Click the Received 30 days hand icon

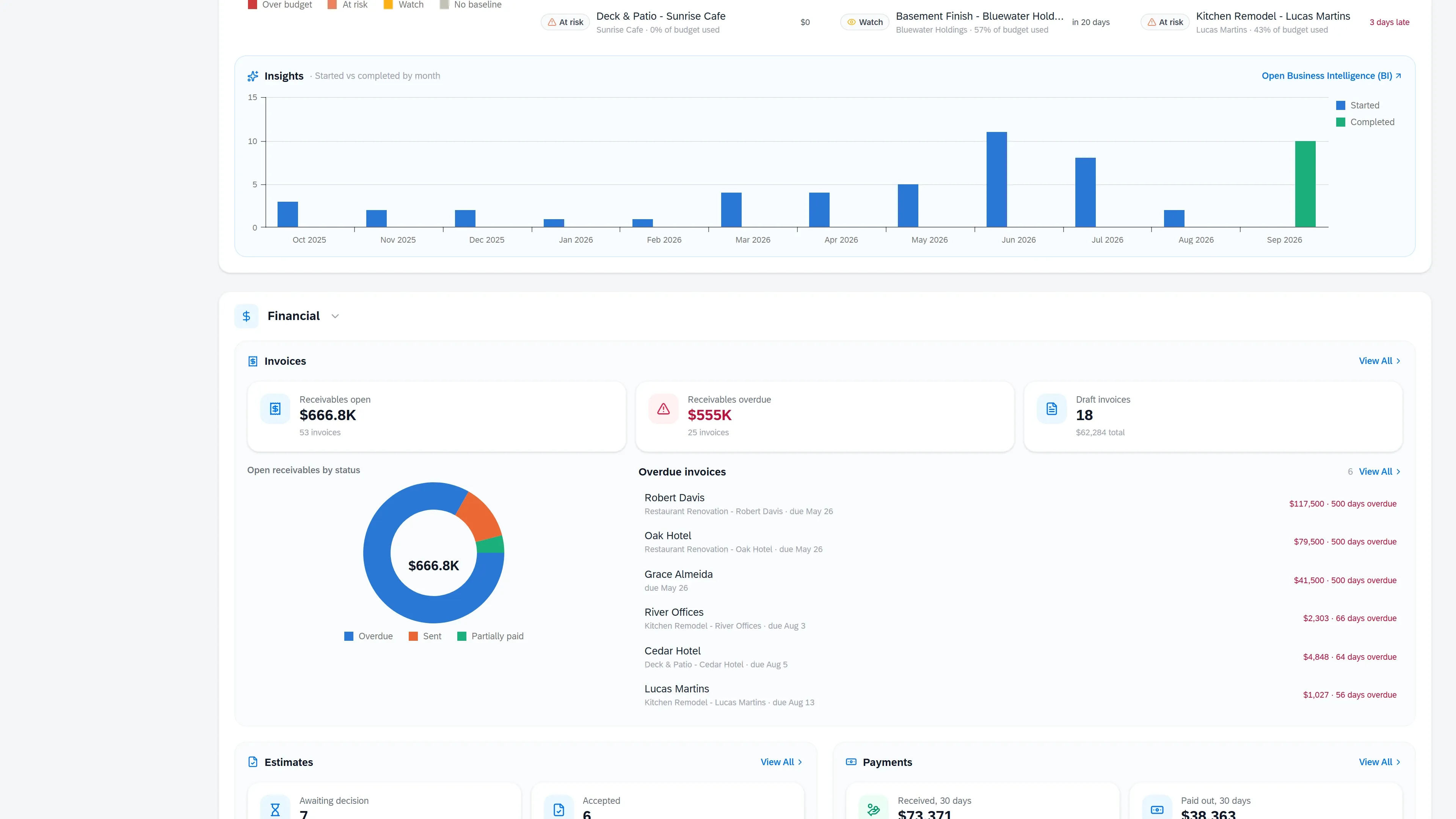point(873,810)
